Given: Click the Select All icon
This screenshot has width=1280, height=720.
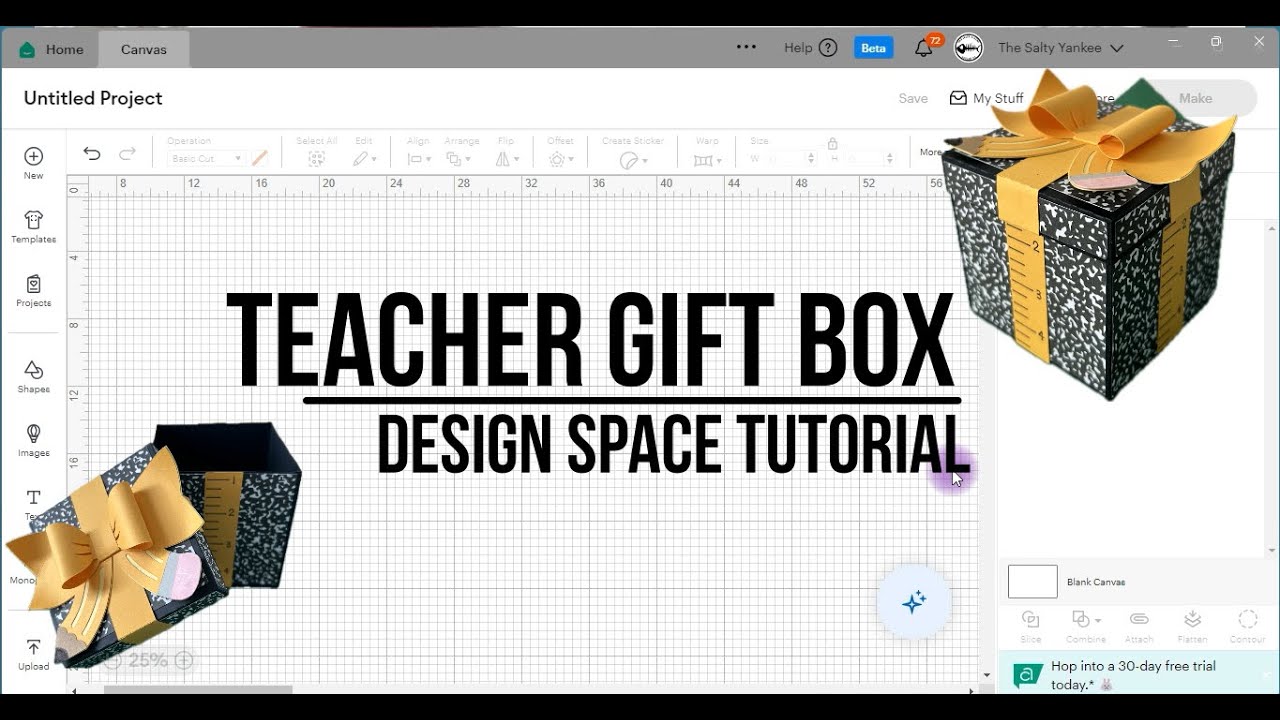Looking at the screenshot, I should click(x=317, y=158).
